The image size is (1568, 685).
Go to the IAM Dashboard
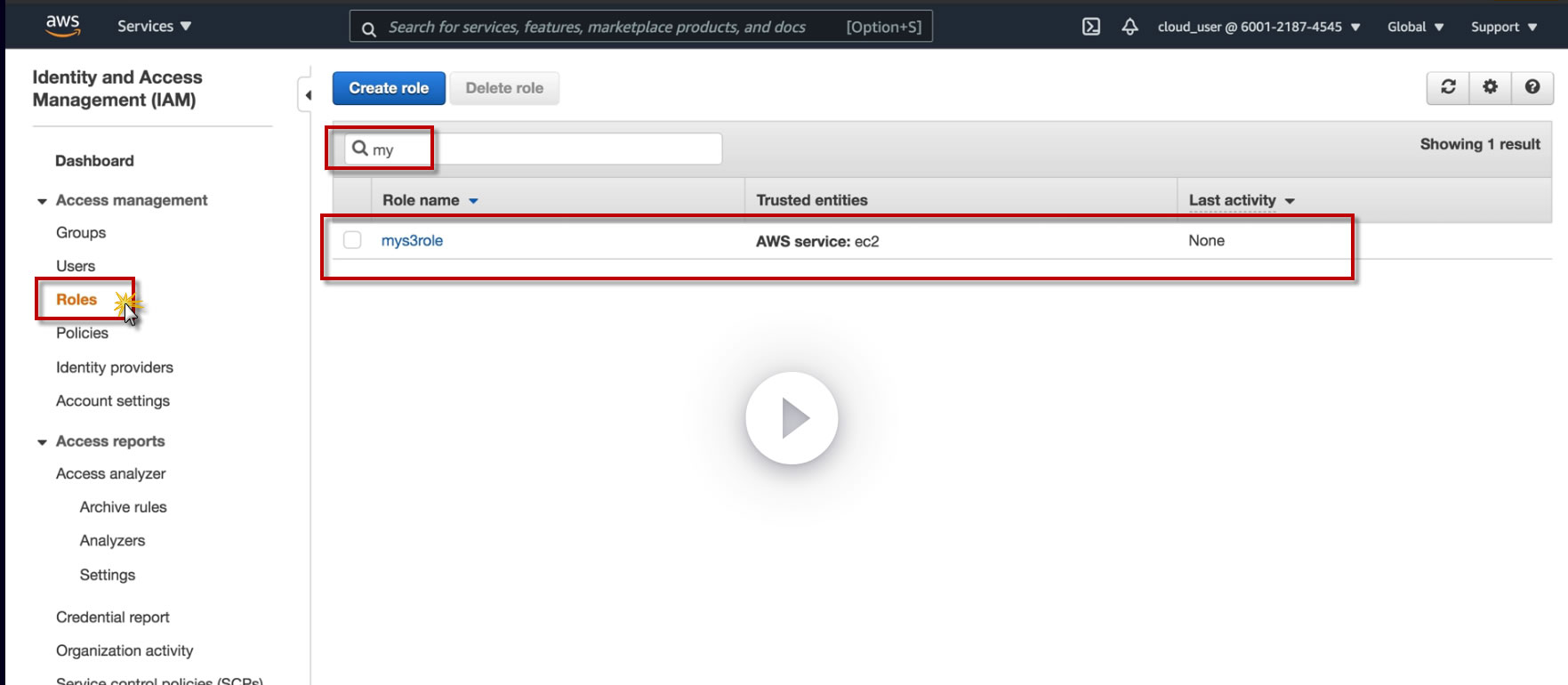pos(94,161)
